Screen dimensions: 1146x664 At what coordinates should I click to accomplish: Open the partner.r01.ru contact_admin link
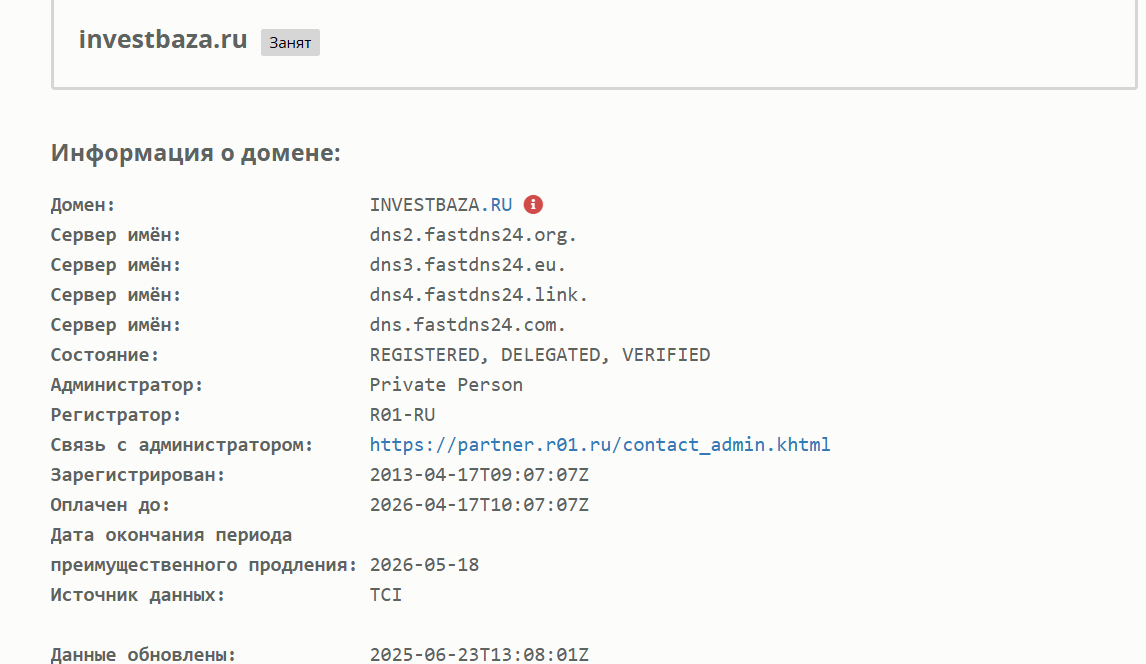tap(600, 445)
